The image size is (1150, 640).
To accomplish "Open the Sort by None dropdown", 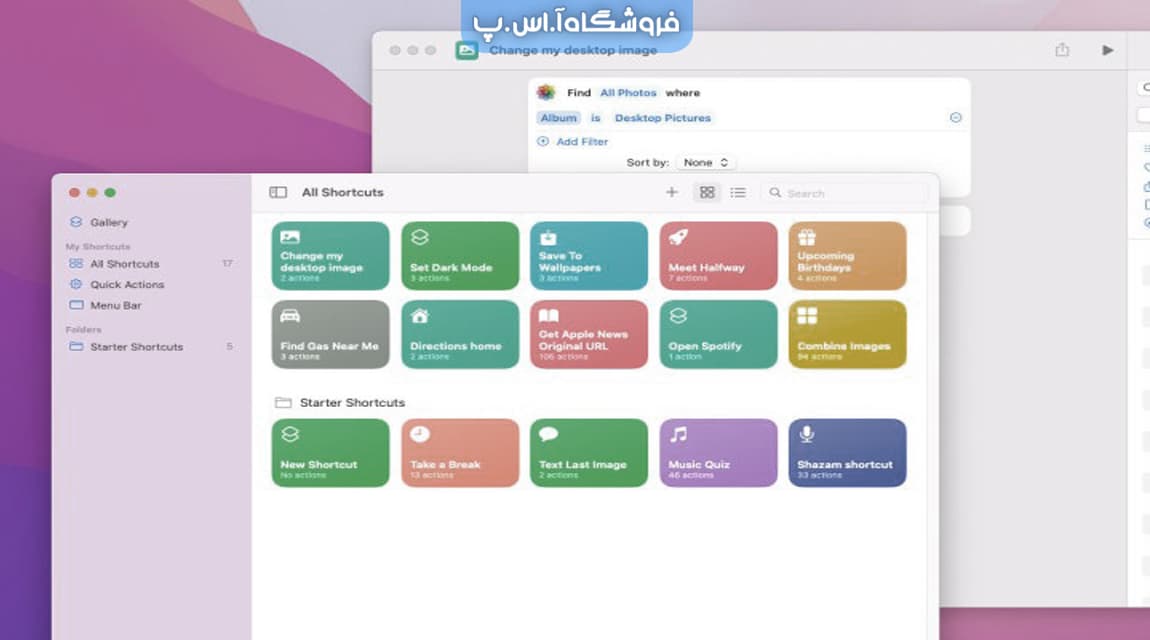I will coord(706,162).
